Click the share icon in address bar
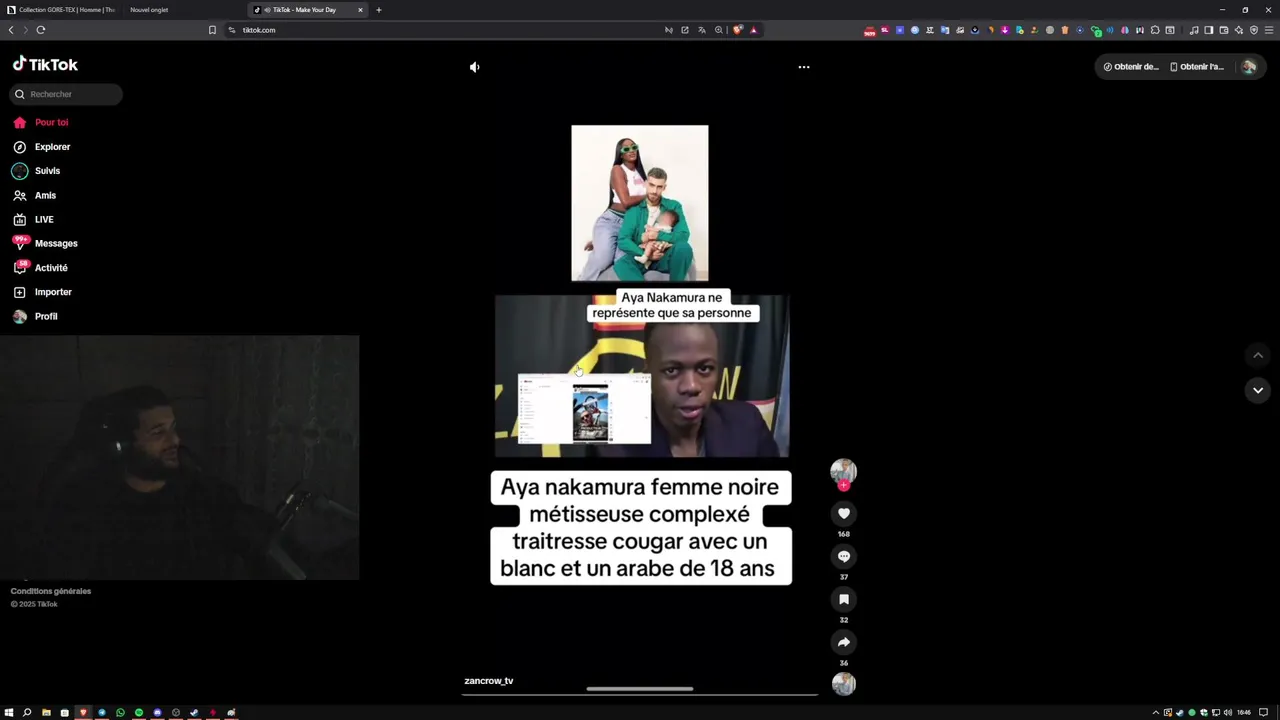The image size is (1280, 720). [685, 30]
